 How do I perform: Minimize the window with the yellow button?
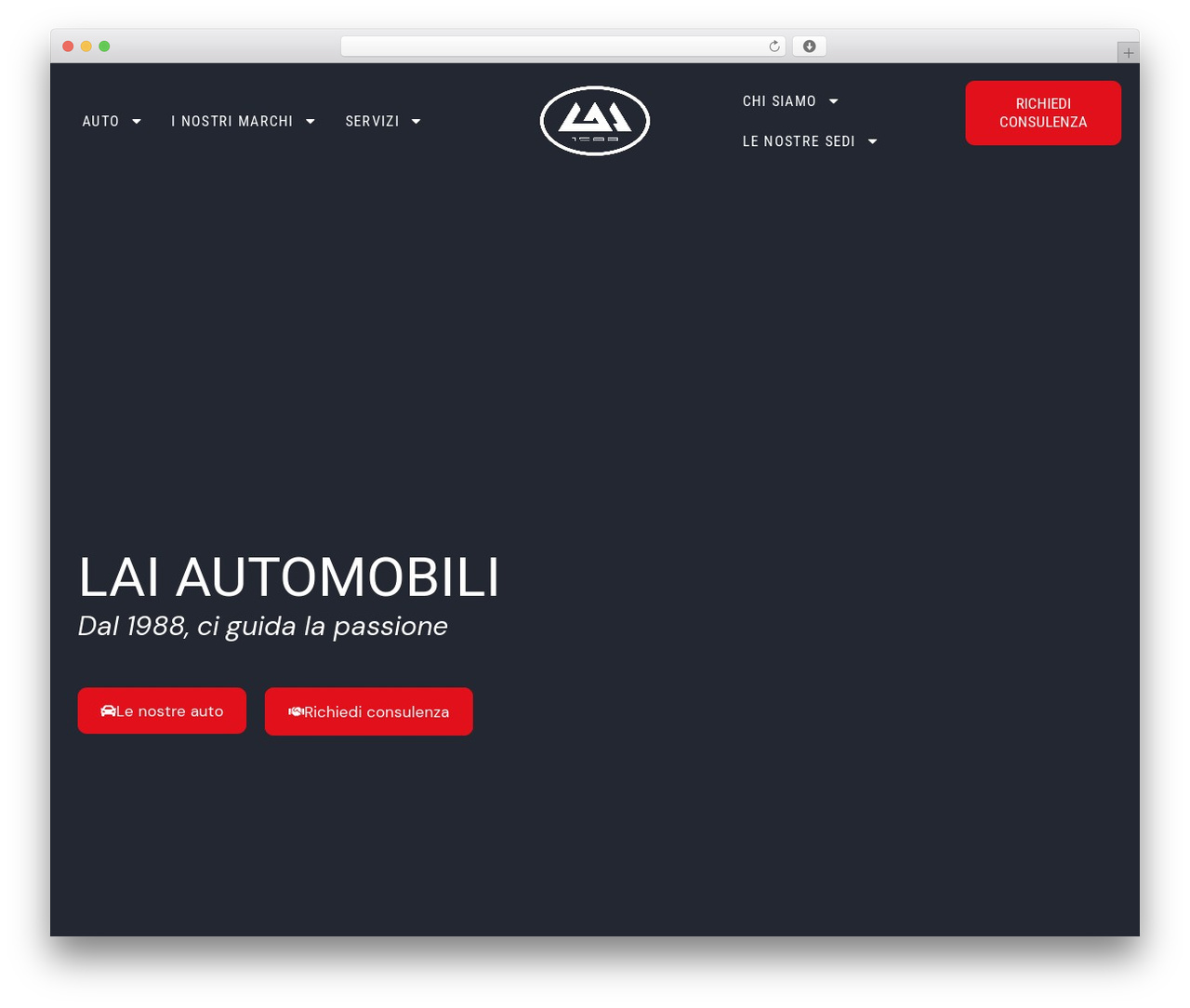coord(86,46)
